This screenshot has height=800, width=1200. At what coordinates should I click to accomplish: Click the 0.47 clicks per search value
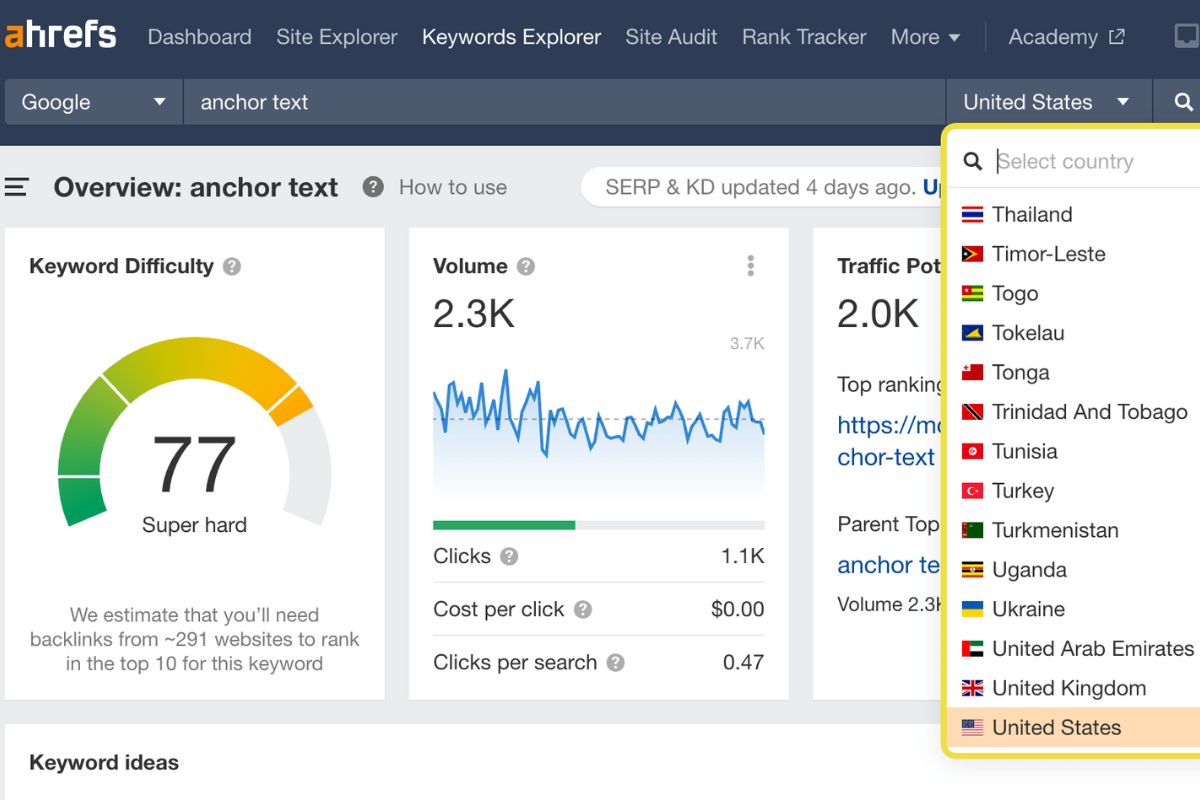743,662
